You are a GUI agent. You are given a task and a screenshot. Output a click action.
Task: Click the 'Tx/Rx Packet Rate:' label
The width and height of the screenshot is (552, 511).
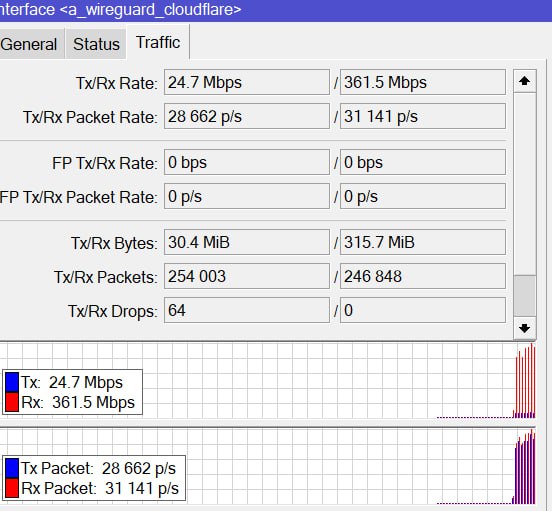(90, 118)
